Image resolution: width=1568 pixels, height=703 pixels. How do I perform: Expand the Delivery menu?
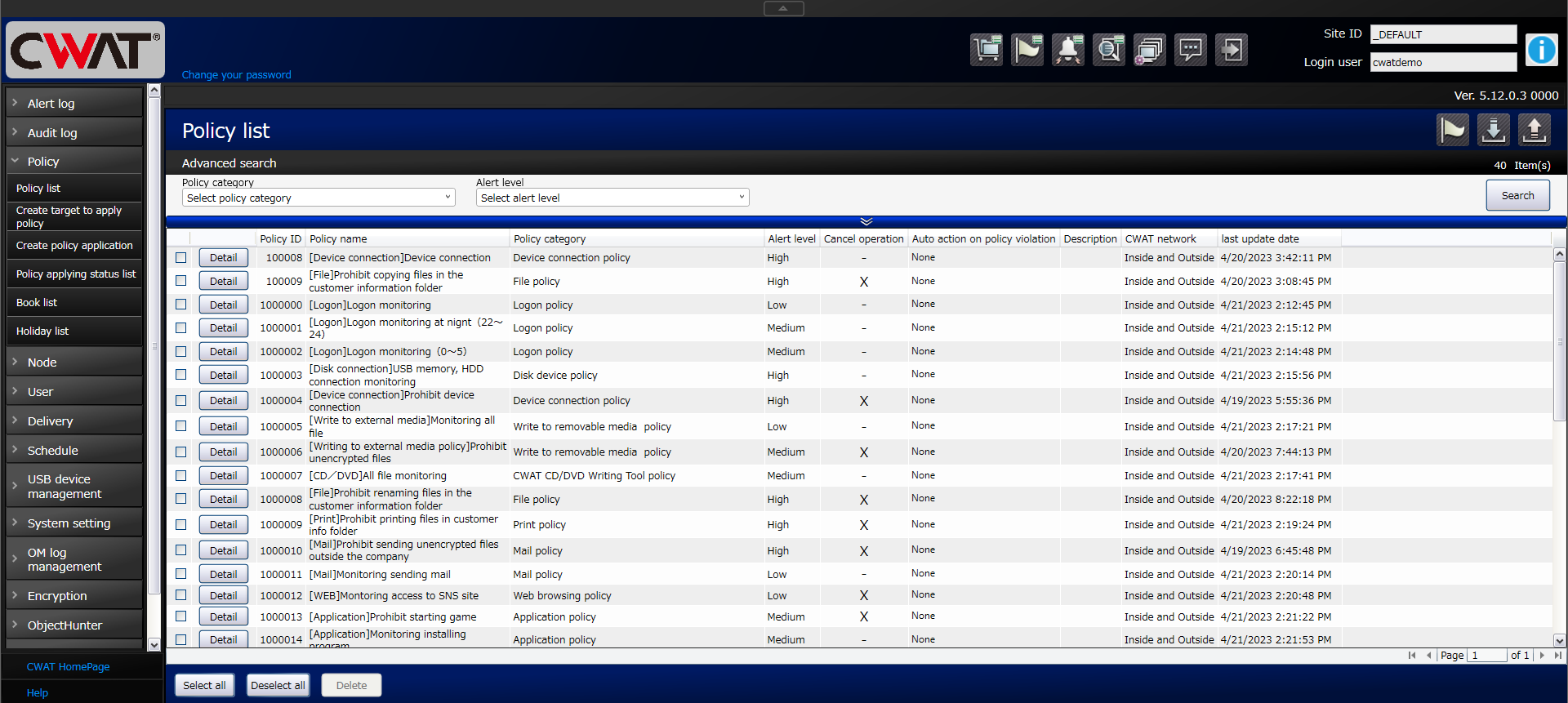click(x=74, y=421)
